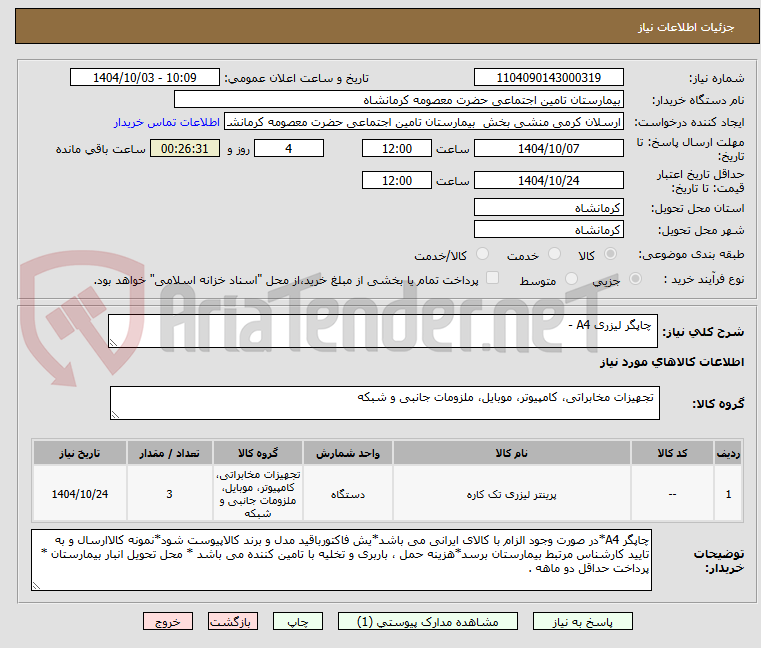Screen dimensions: 761x648
Task: Click the response deadline time 12:00 field
Action: pos(397,149)
